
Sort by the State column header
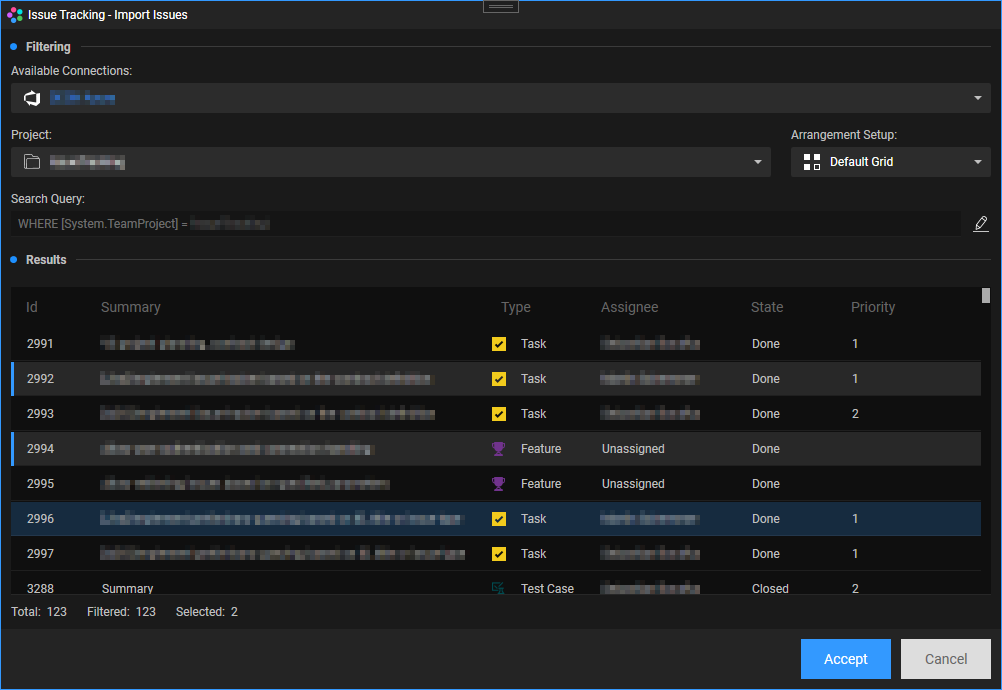[767, 307]
